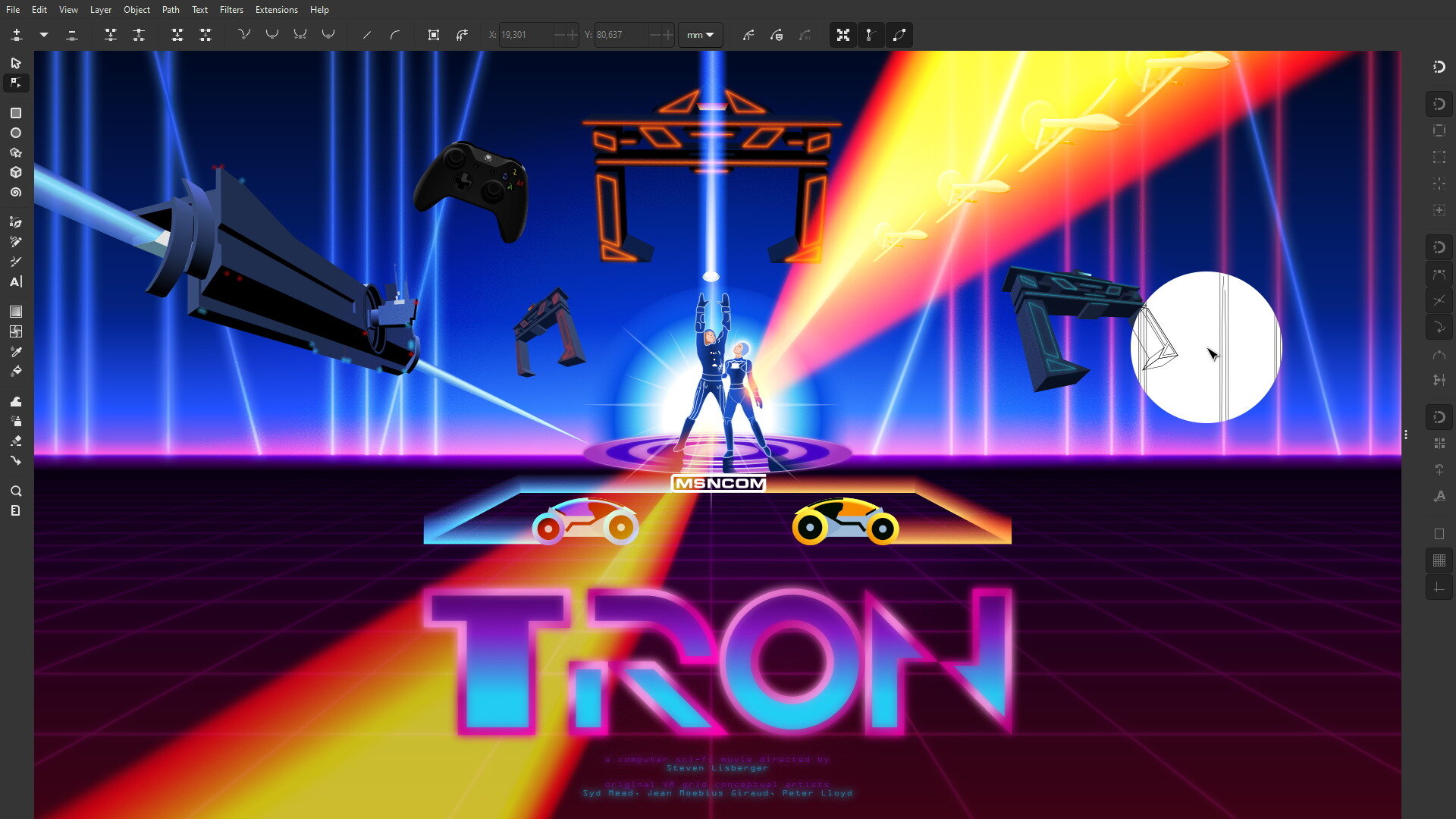Select the Selector arrow tool

15,63
